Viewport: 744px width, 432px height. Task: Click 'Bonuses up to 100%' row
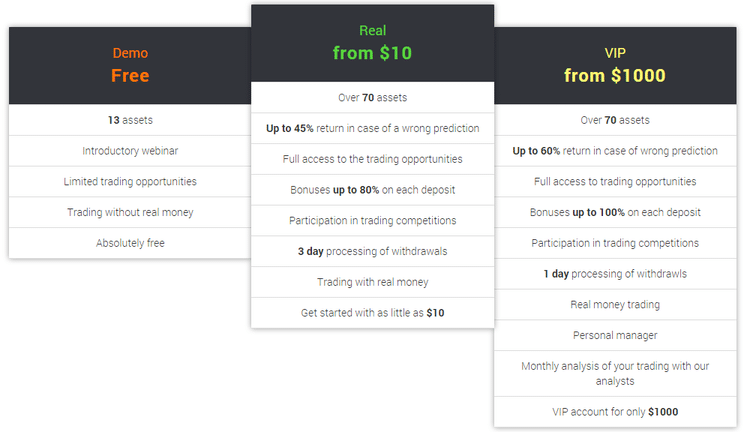click(x=615, y=212)
